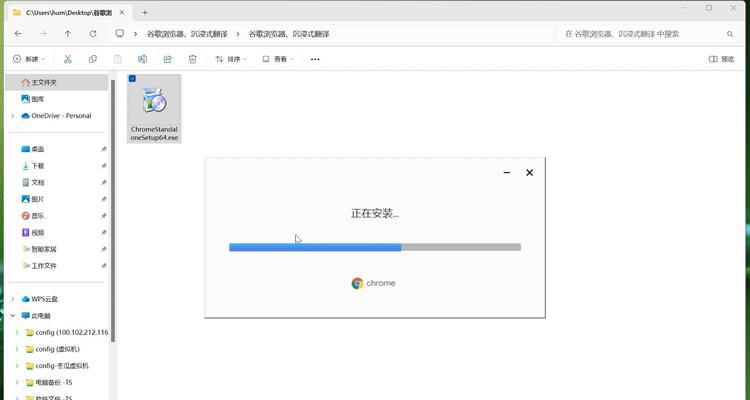The height and width of the screenshot is (400, 750).
Task: Select 主文件夹 in the sidebar
Action: point(57,82)
